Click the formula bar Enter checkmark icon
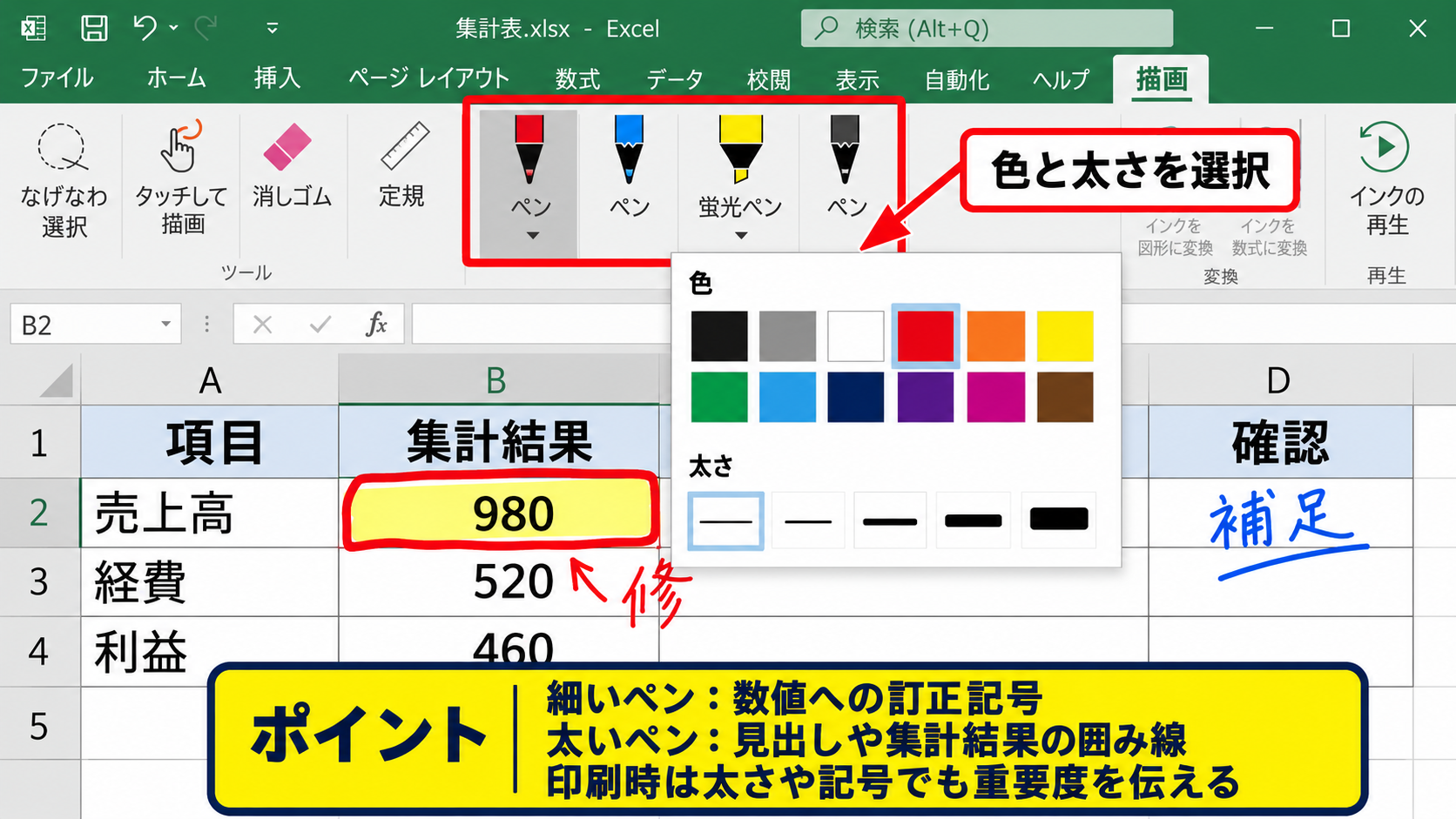Viewport: 1456px width, 819px height. (320, 325)
